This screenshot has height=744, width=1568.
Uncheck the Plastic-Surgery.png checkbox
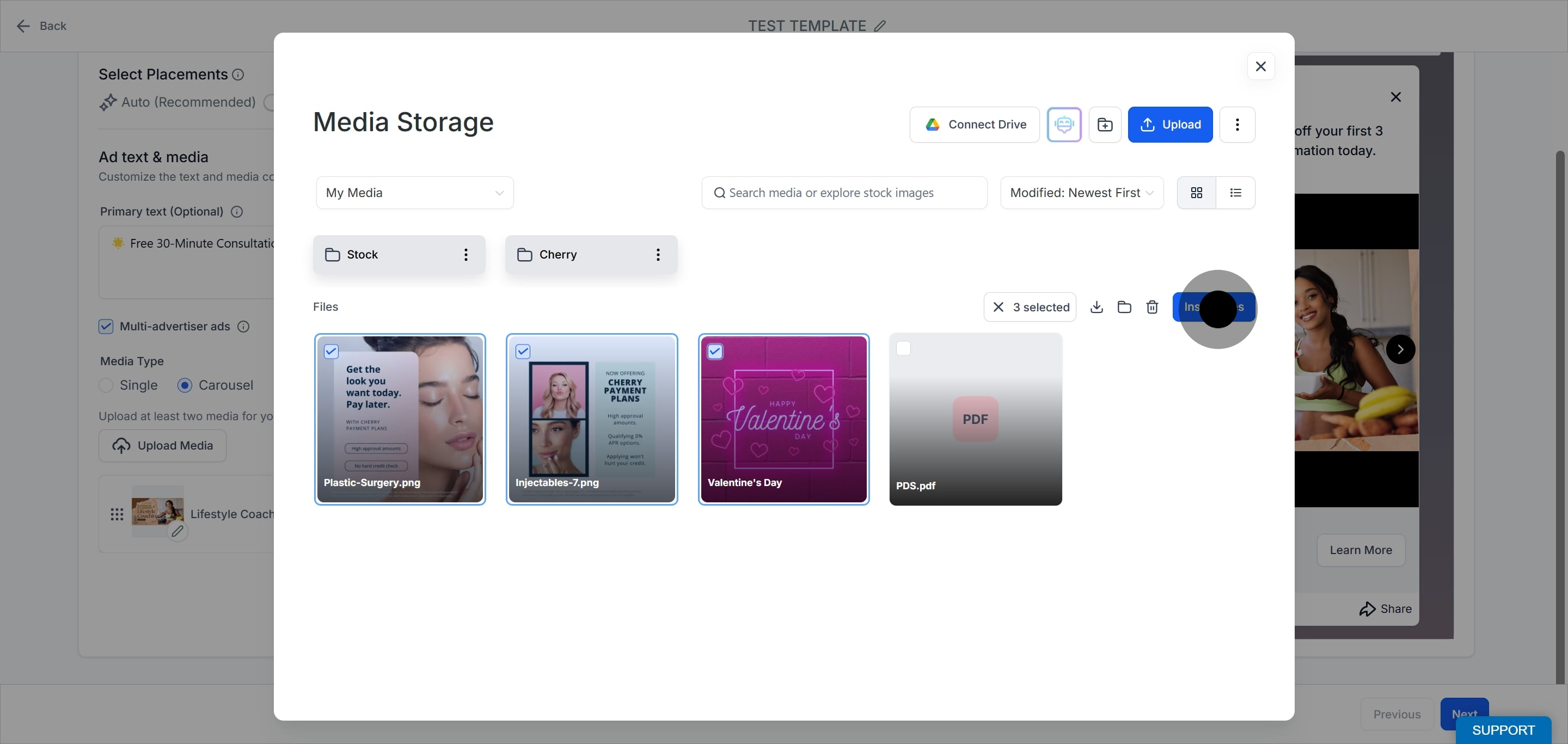331,352
